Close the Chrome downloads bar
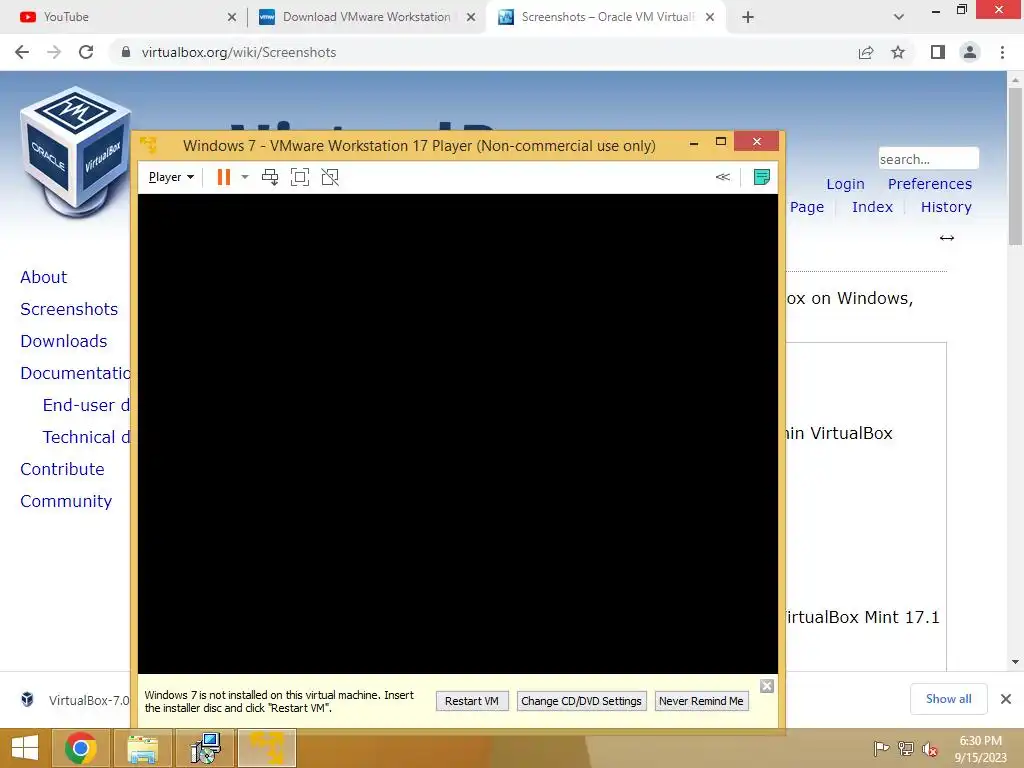Viewport: 1024px width, 768px height. (1006, 699)
